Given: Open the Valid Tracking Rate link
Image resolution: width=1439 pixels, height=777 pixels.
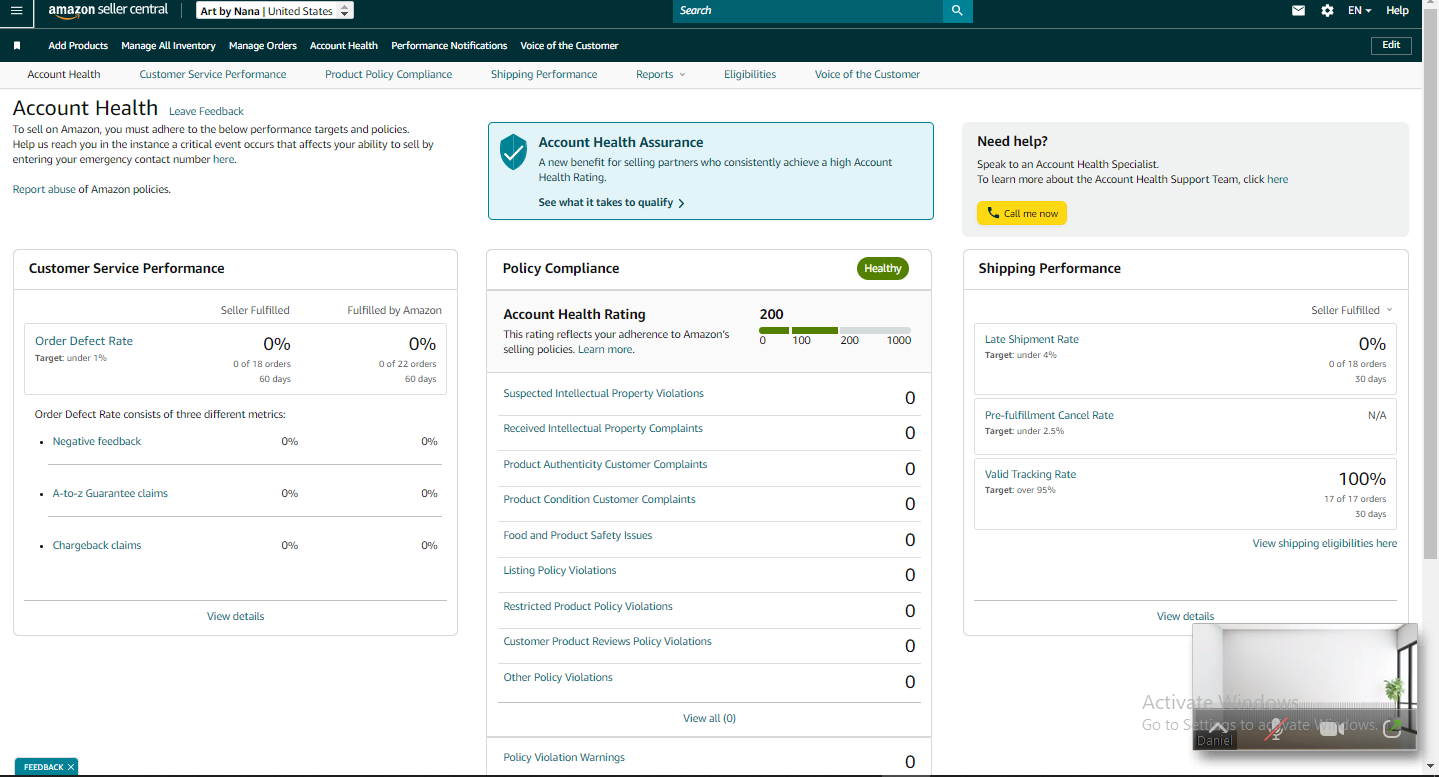Looking at the screenshot, I should point(1030,475).
